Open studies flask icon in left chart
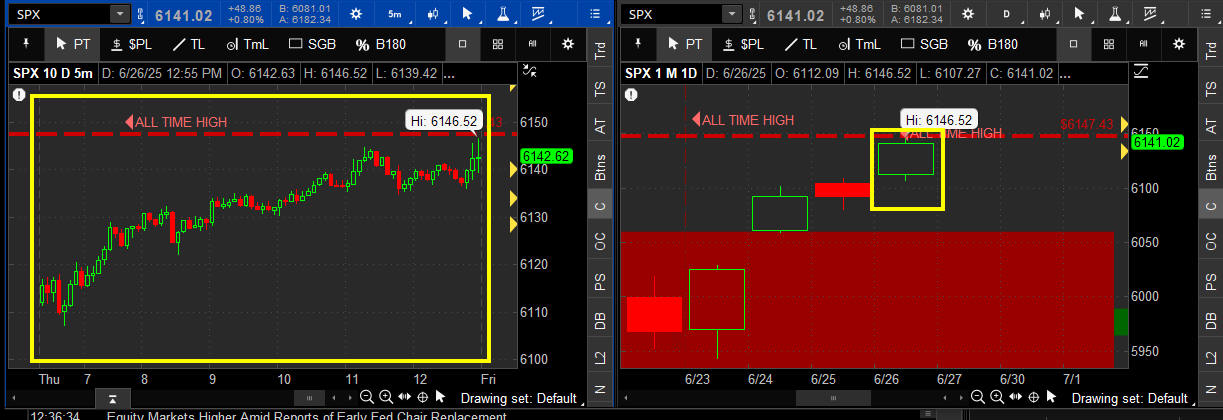Viewport: 1223px width, 420px height. [x=502, y=14]
